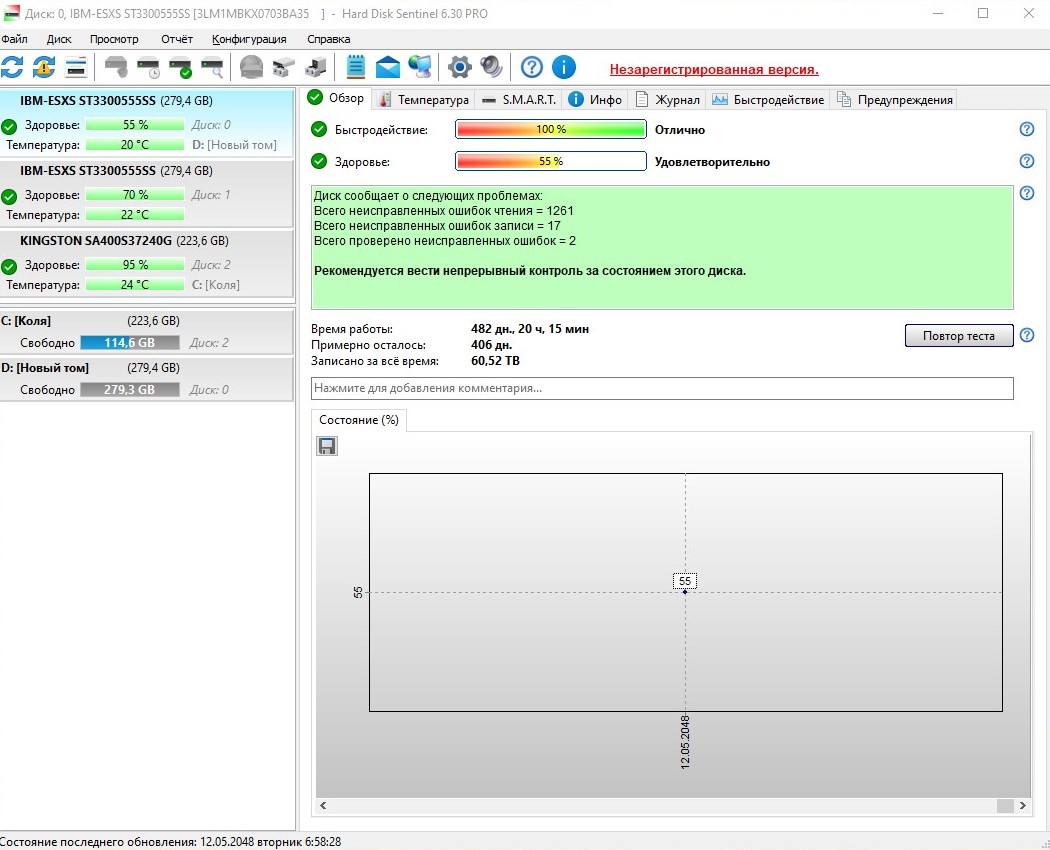The width and height of the screenshot is (1050, 850).
Task: Click the speaker sound icon in toolbar
Action: 490,67
